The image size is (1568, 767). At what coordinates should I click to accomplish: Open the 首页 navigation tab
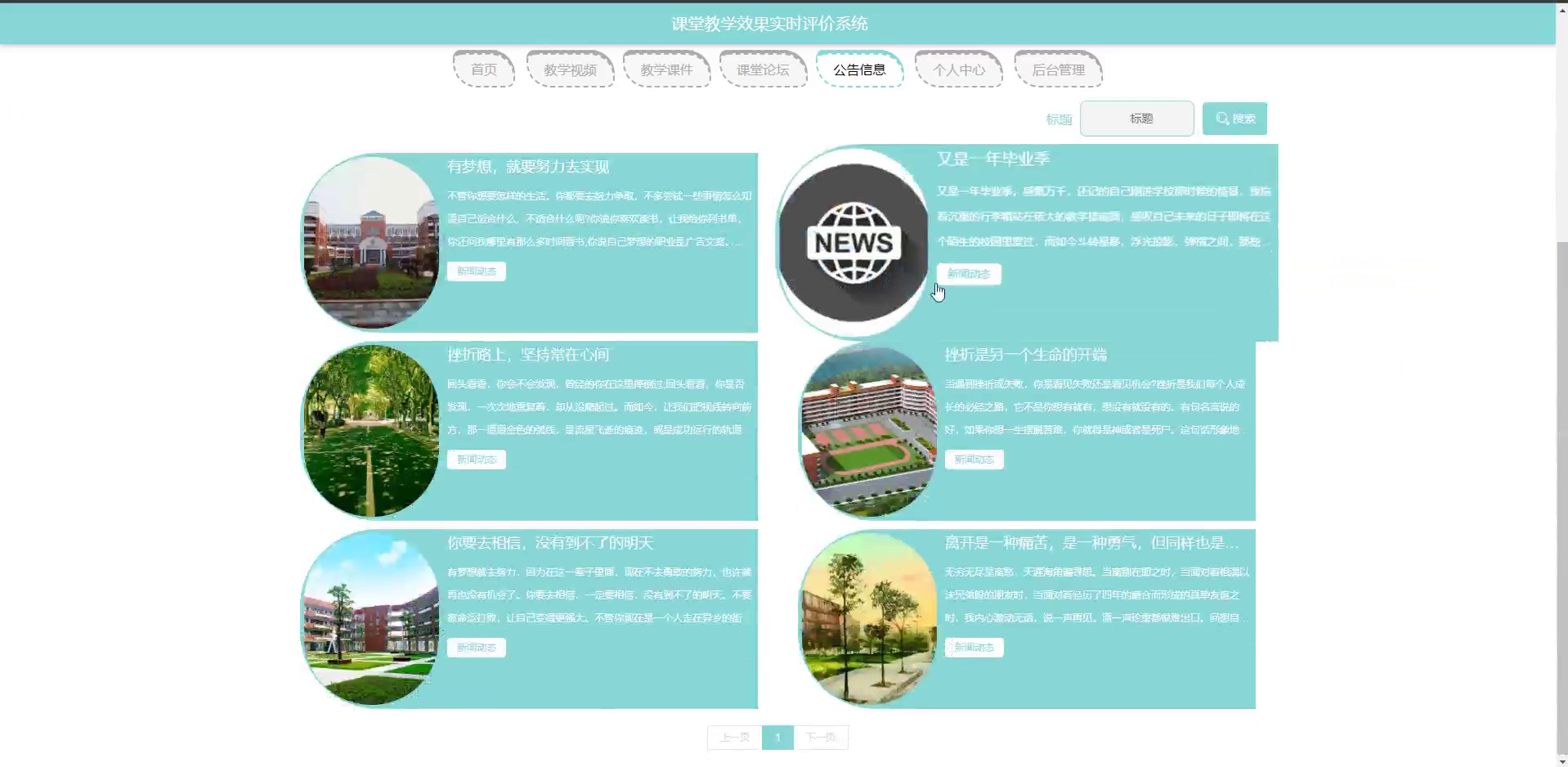tap(484, 70)
